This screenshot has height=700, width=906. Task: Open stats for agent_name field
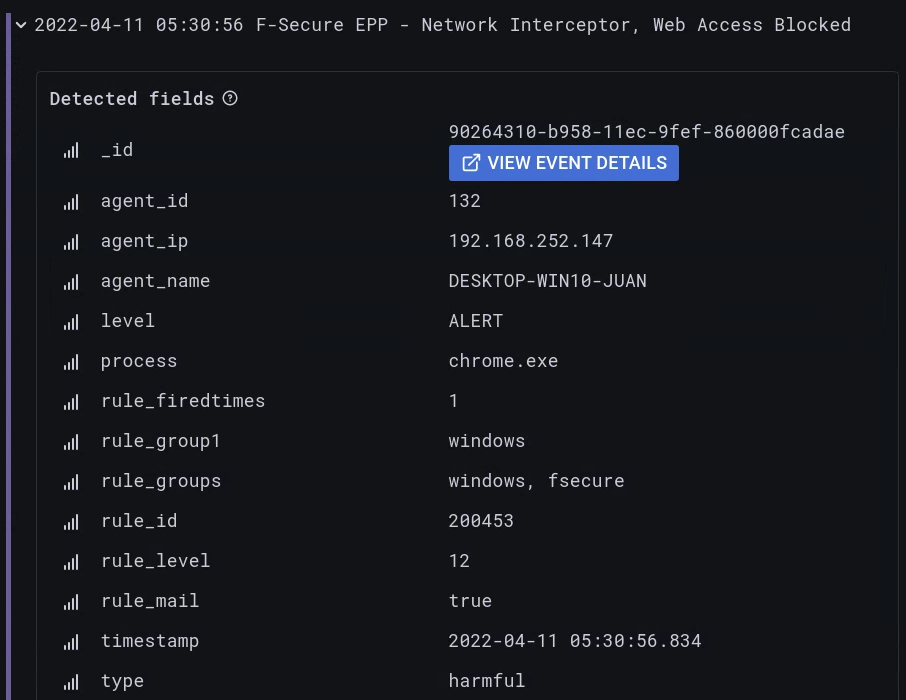click(x=71, y=282)
